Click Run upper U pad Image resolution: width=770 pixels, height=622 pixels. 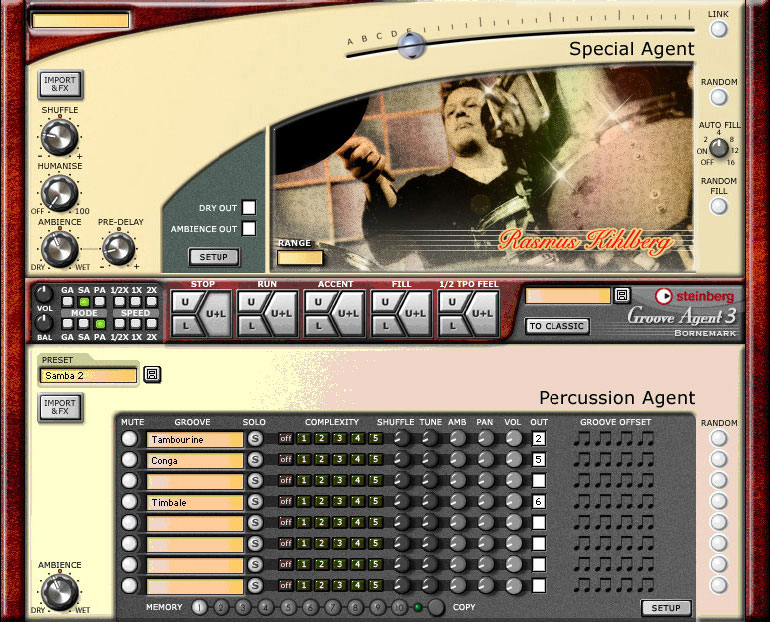tap(251, 302)
